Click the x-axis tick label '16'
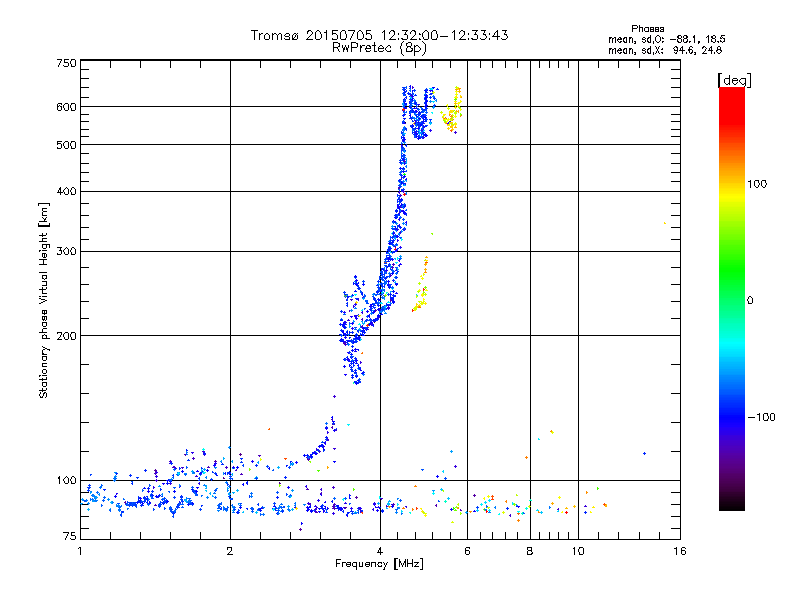The width and height of the screenshot is (800, 600). [680, 551]
